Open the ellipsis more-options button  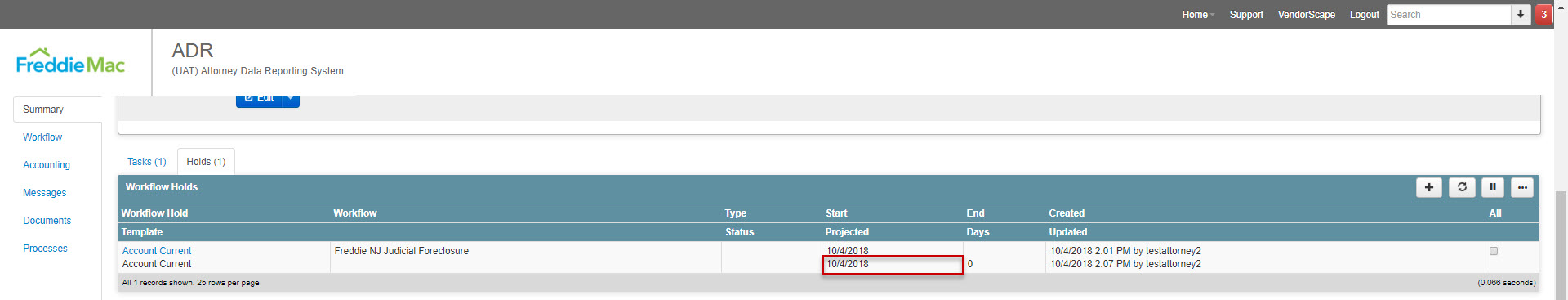click(x=1522, y=187)
